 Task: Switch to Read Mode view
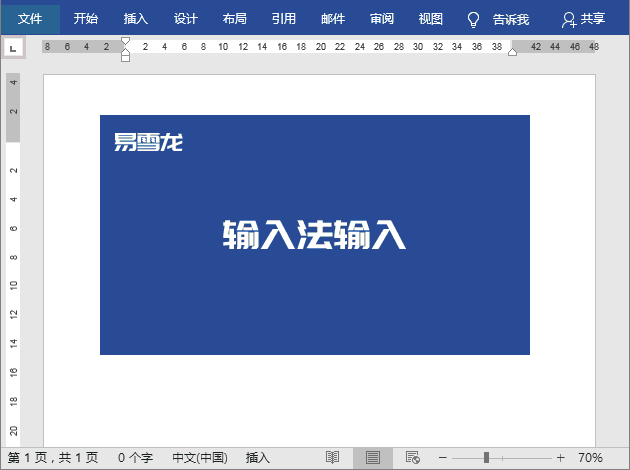point(332,458)
